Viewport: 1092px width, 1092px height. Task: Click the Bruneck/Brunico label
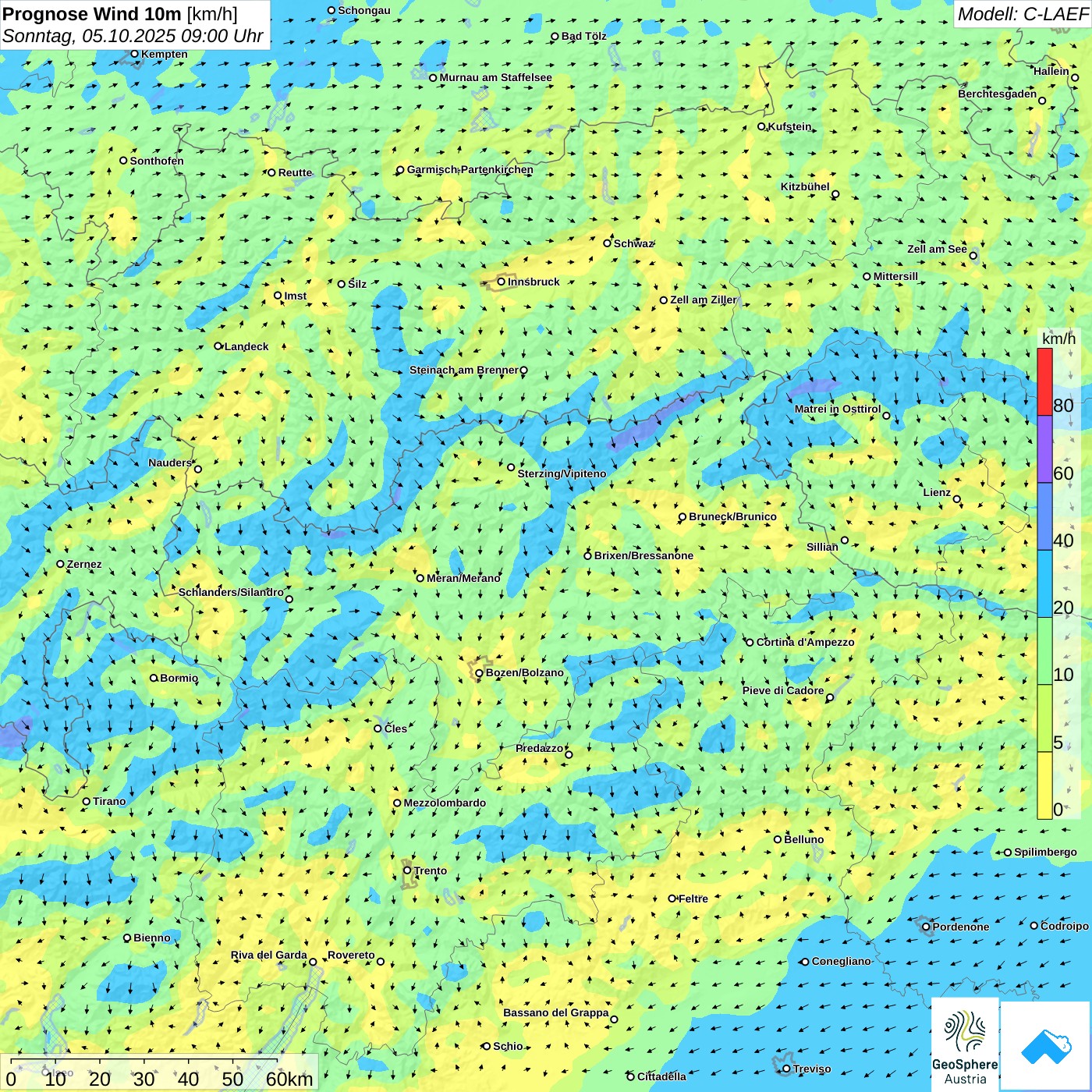tap(732, 516)
